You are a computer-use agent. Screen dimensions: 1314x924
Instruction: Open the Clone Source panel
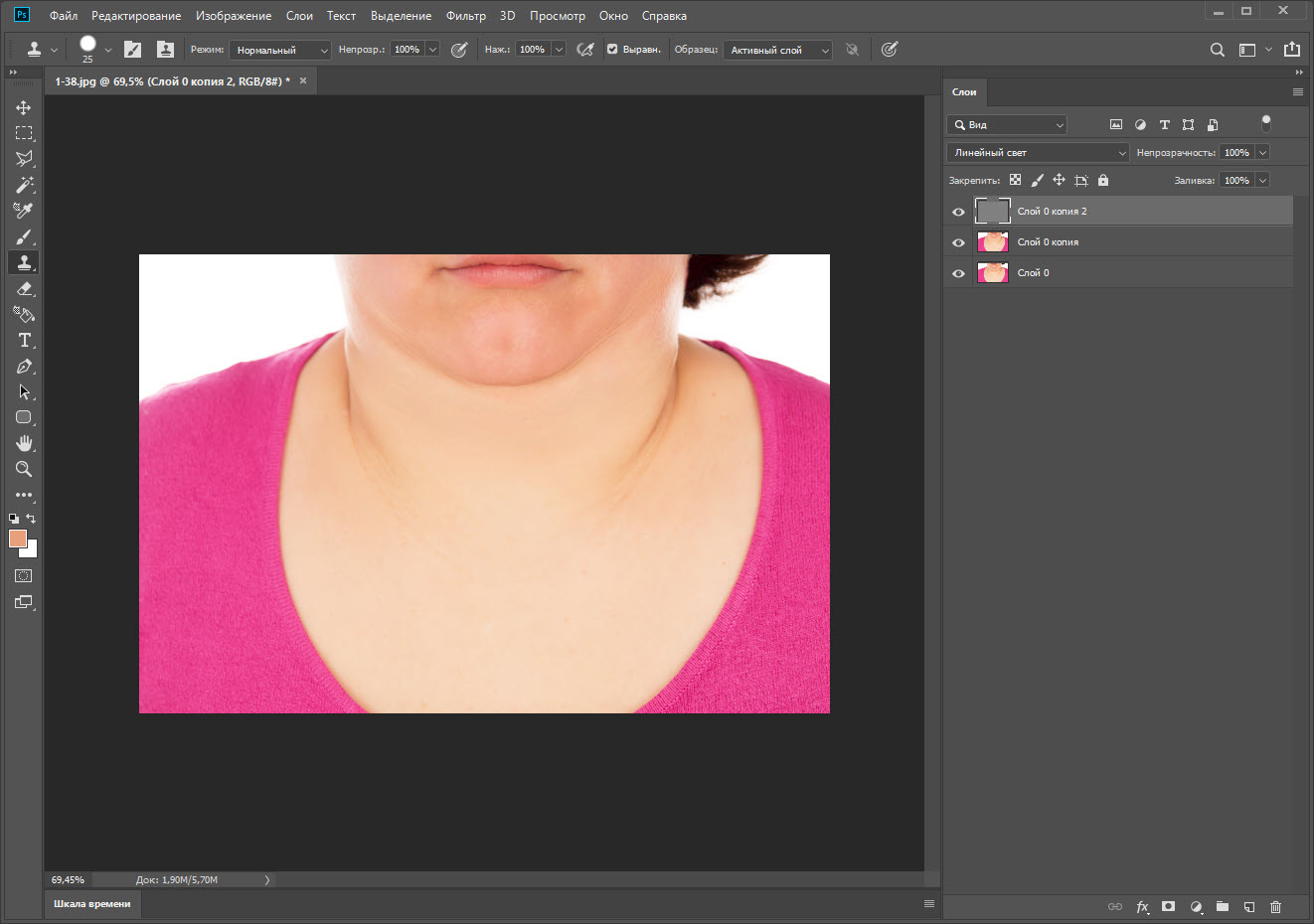pos(165,50)
